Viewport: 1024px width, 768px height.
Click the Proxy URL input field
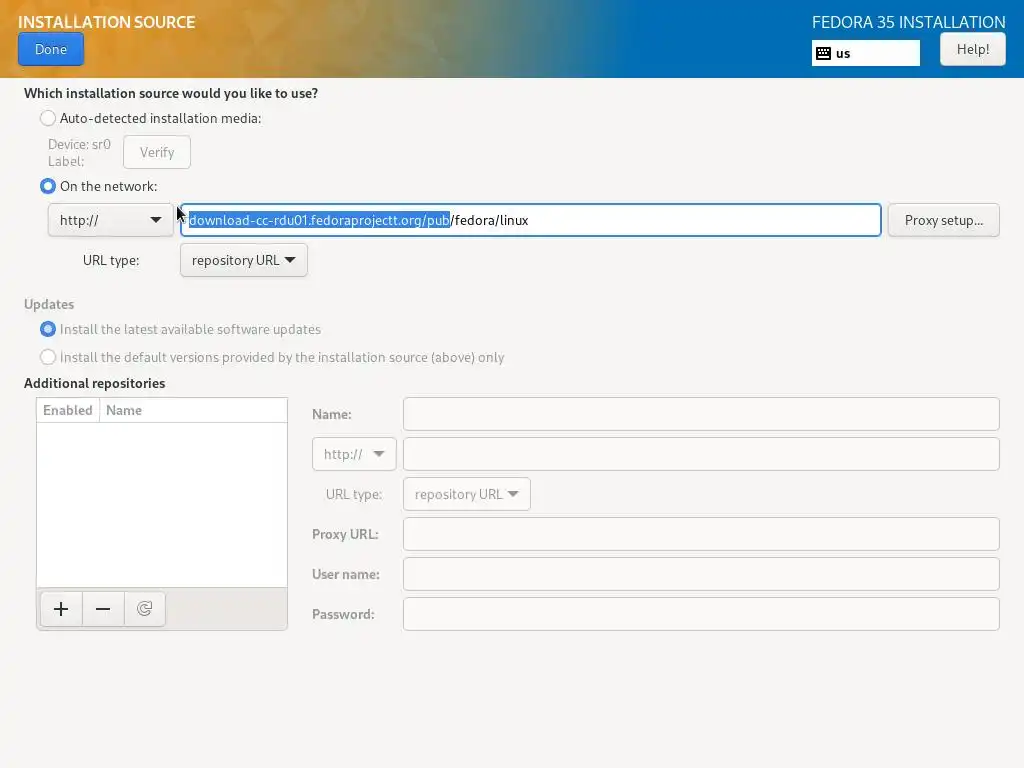click(x=701, y=534)
